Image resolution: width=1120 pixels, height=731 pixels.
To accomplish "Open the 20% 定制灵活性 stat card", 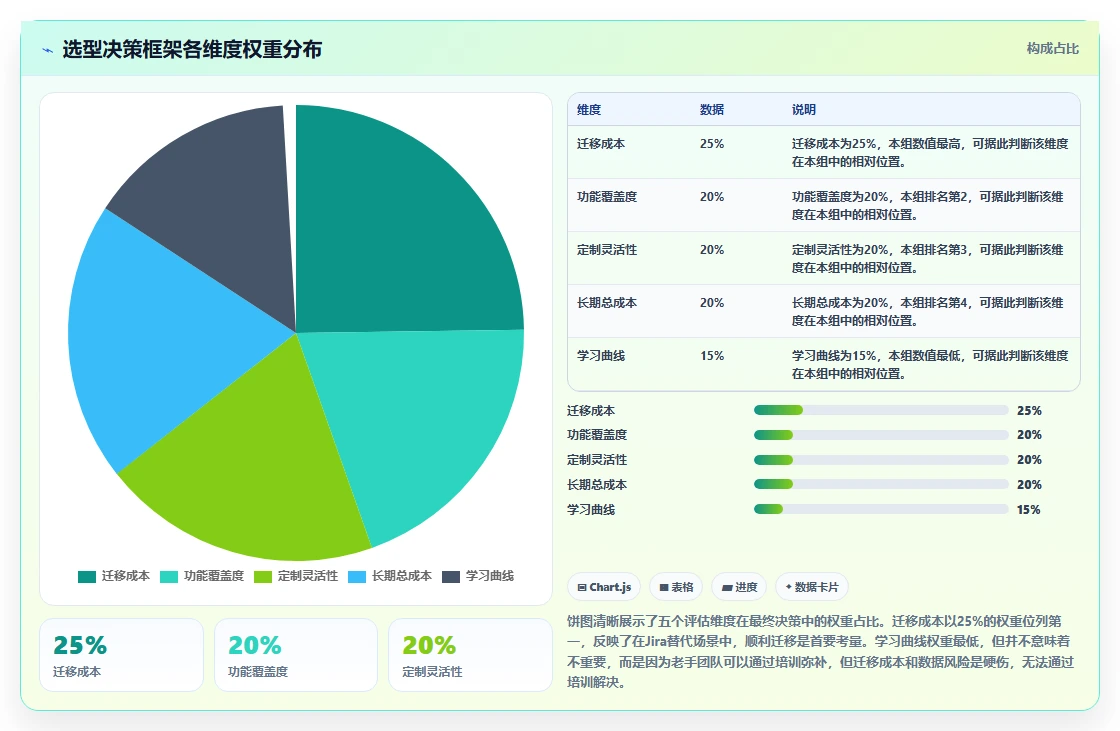I will [x=470, y=655].
